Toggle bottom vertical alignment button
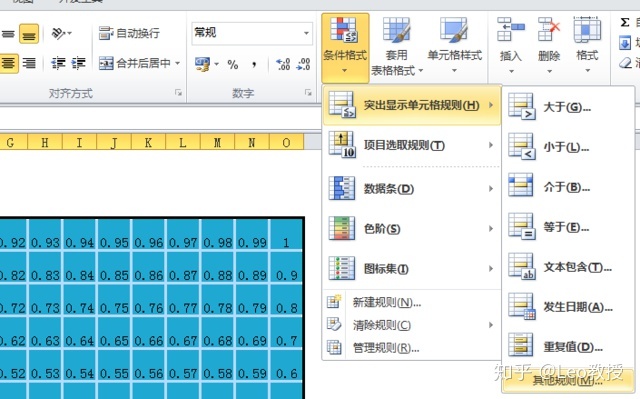Image resolution: width=640 pixels, height=399 pixels. pyautogui.click(x=29, y=34)
